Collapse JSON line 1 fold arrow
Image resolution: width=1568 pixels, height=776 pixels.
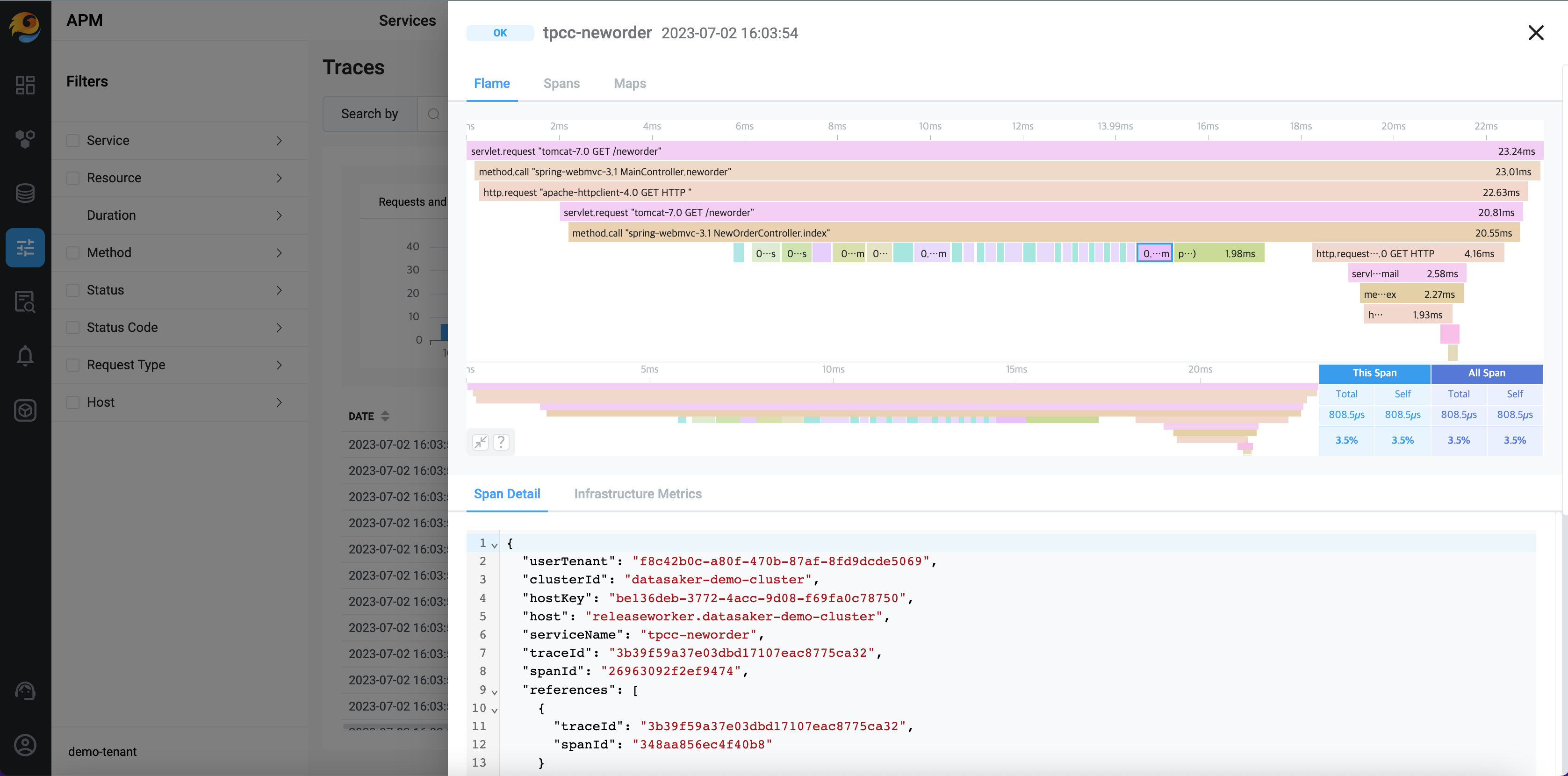coord(494,546)
